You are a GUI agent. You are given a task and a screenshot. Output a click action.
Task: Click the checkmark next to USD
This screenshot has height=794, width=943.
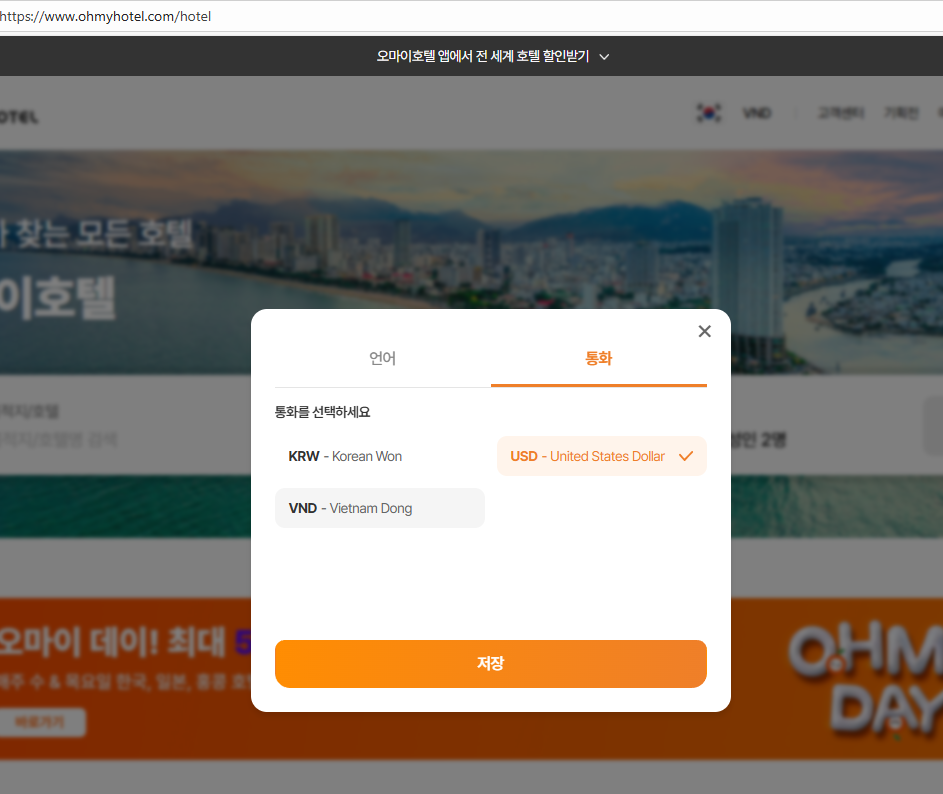pos(686,456)
